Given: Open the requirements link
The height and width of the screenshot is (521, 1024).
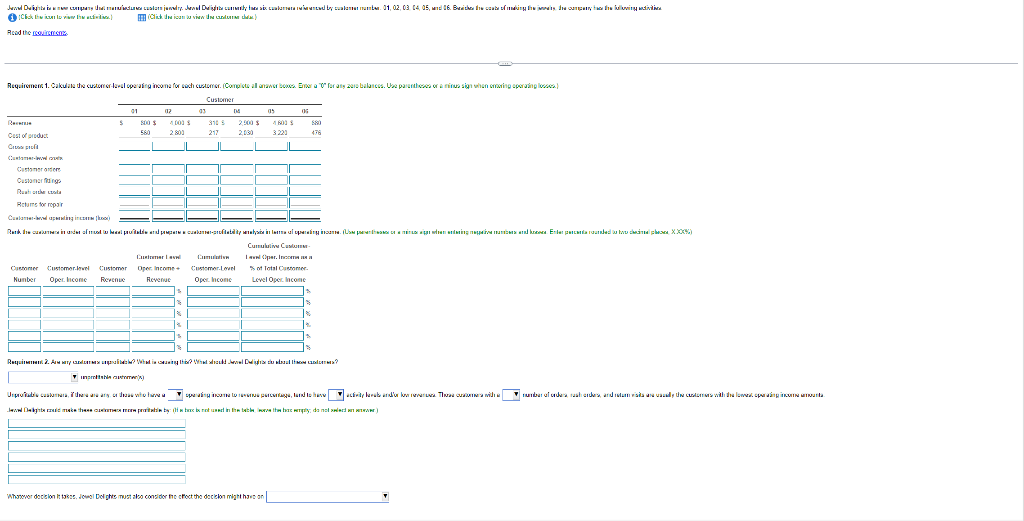Looking at the screenshot, I should click(50, 32).
